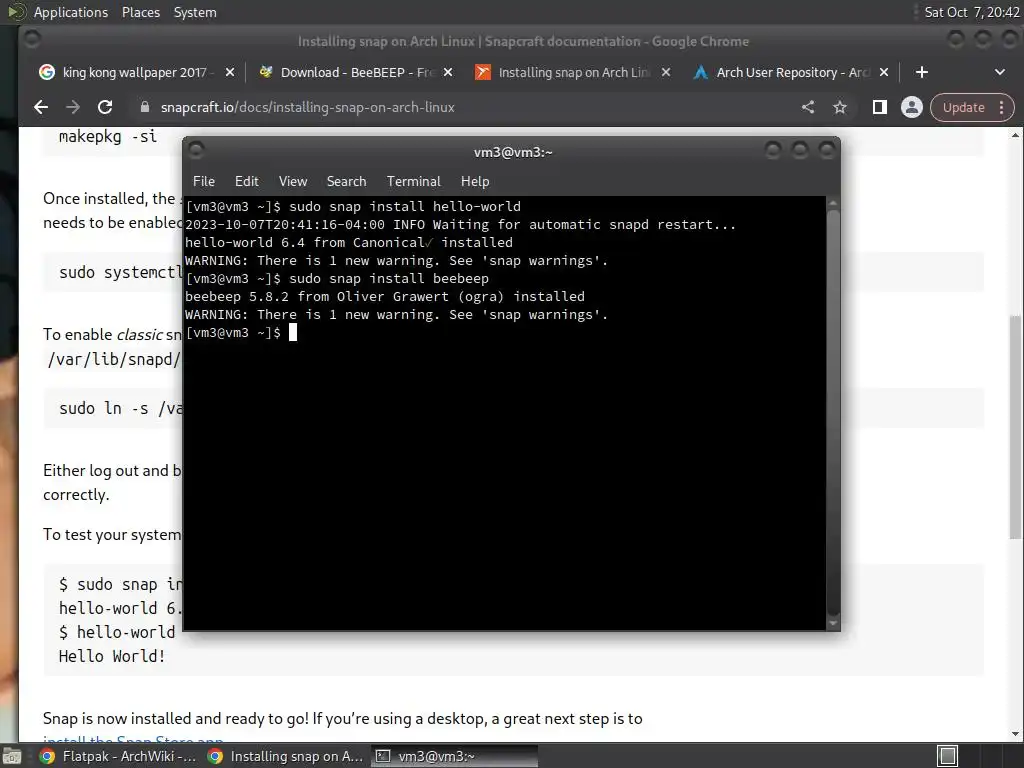This screenshot has height=768, width=1024.
Task: Click the terminal prompt cursor line
Action: tap(241, 333)
